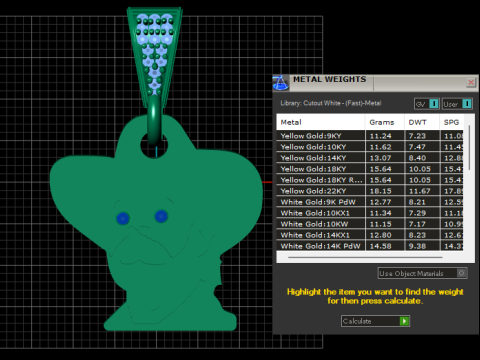This screenshot has width=480, height=360.
Task: Click the Library: Cutout White label
Action: pyautogui.click(x=330, y=103)
